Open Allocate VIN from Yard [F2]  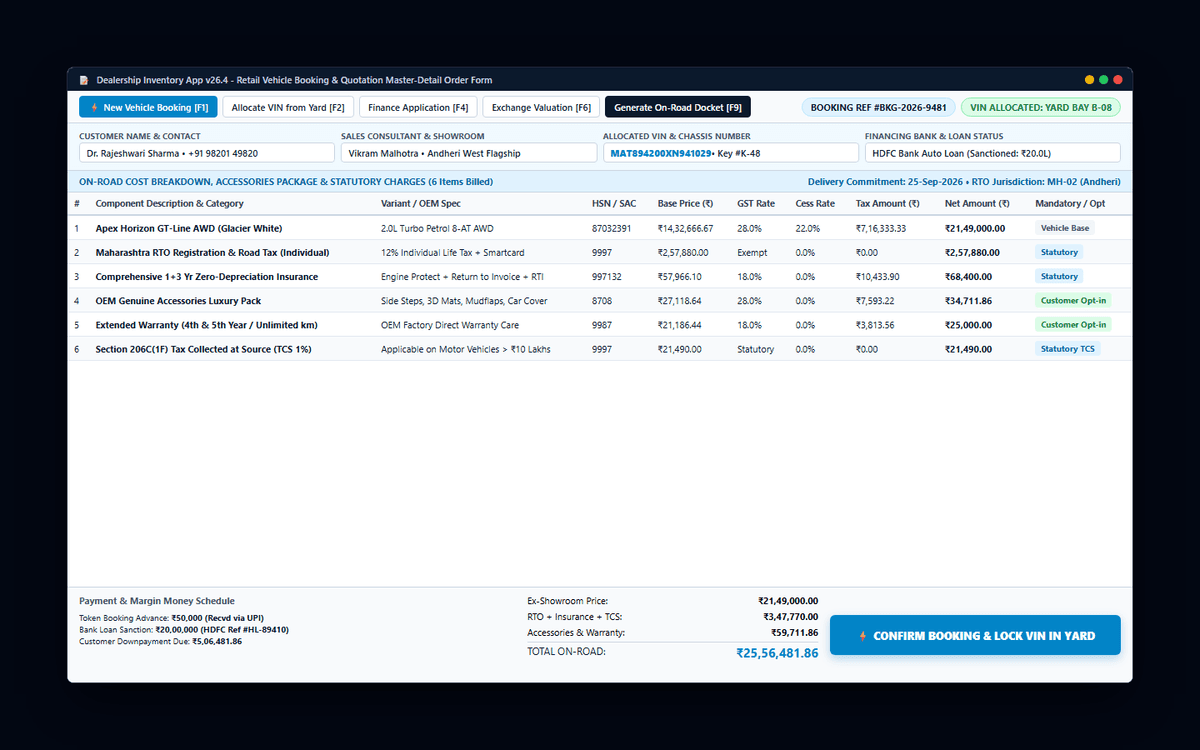pyautogui.click(x=288, y=107)
